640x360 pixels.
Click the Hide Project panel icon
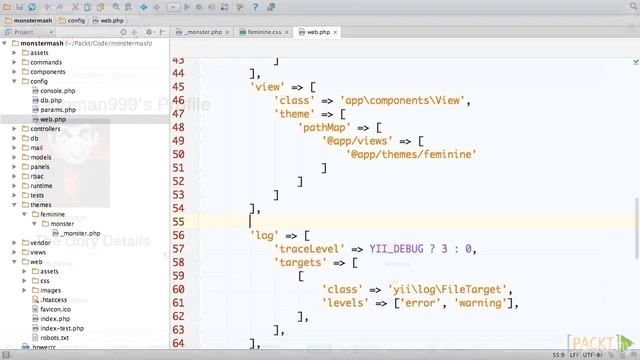(x=162, y=32)
